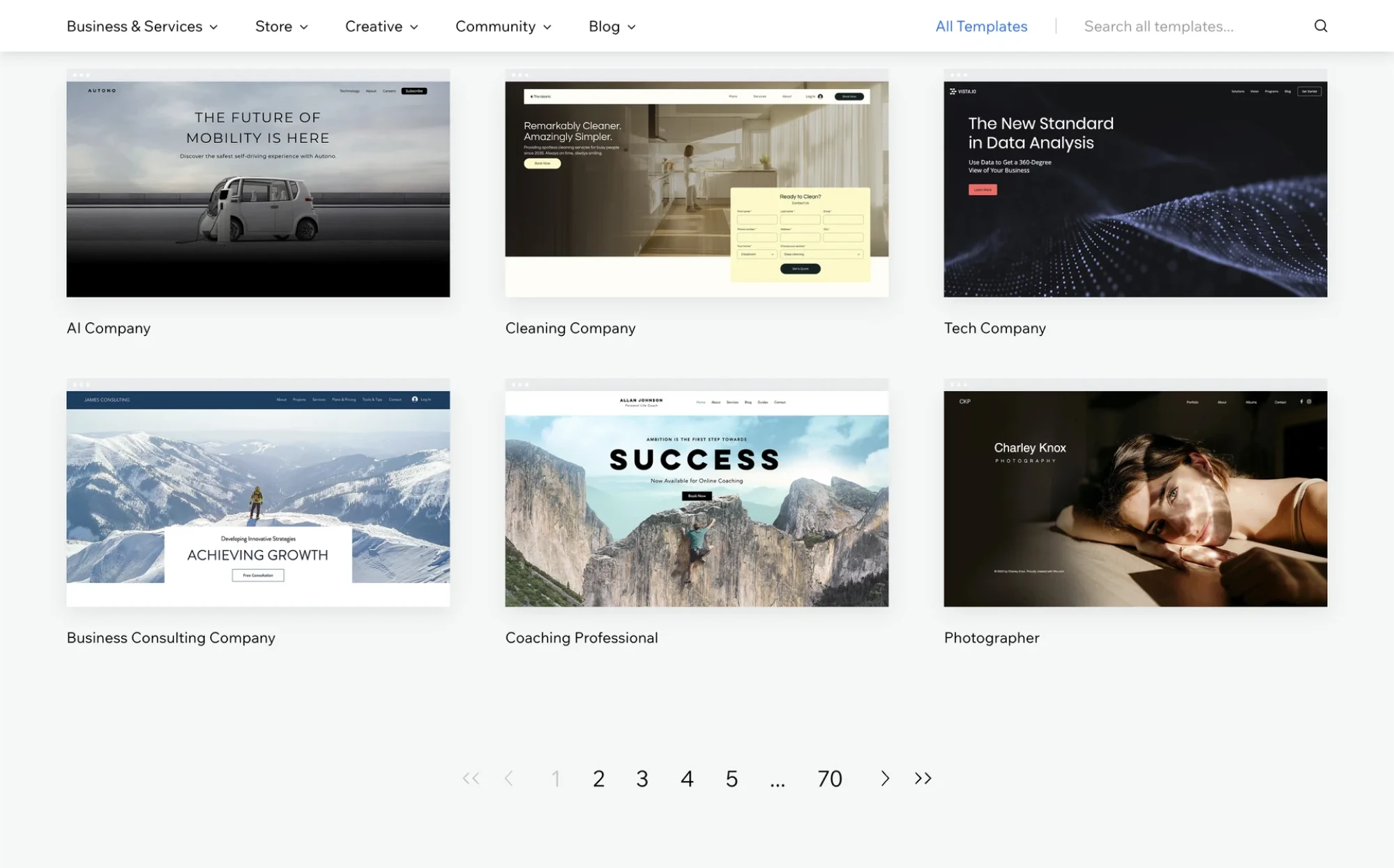
Task: Open the Tech Company template preview
Action: (1135, 185)
